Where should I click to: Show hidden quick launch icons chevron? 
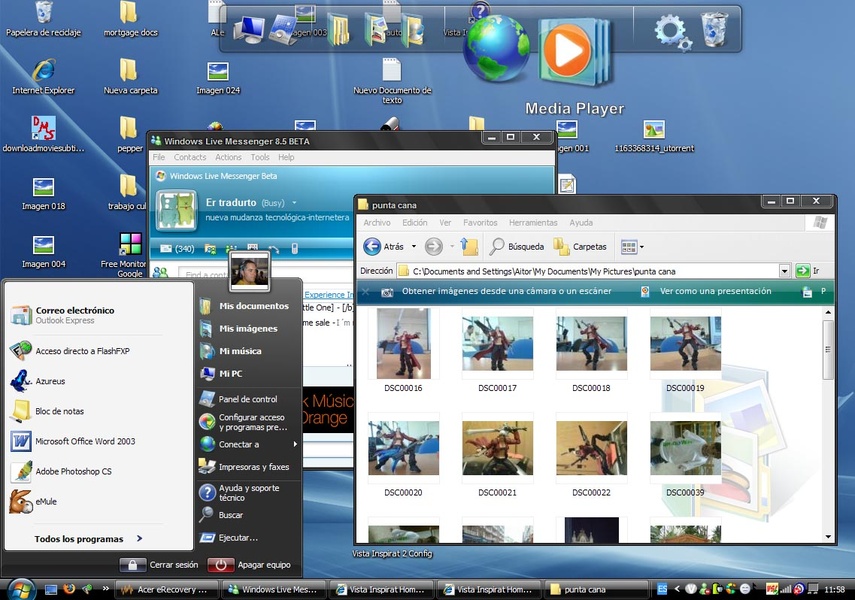(x=105, y=589)
